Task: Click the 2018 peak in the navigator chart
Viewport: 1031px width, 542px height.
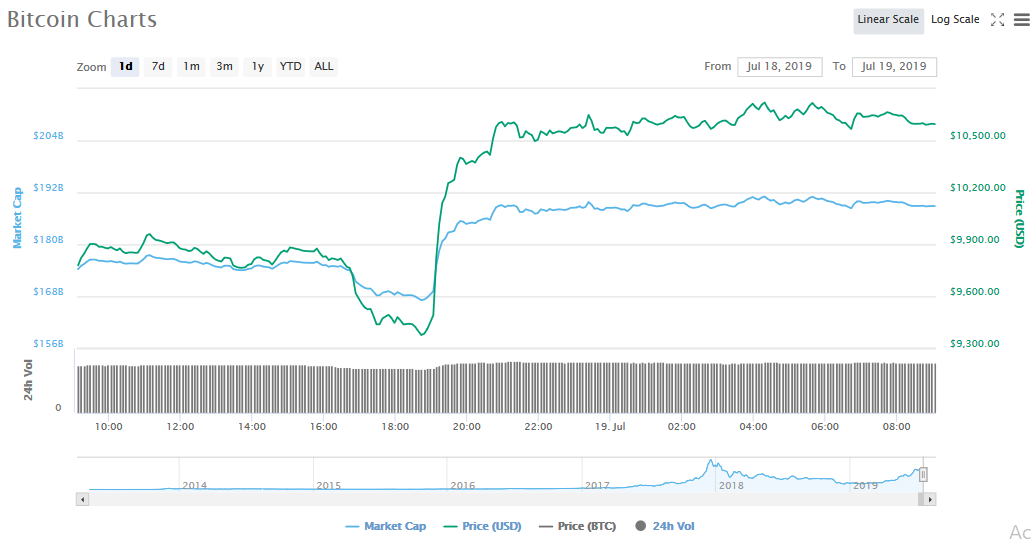Action: click(710, 462)
